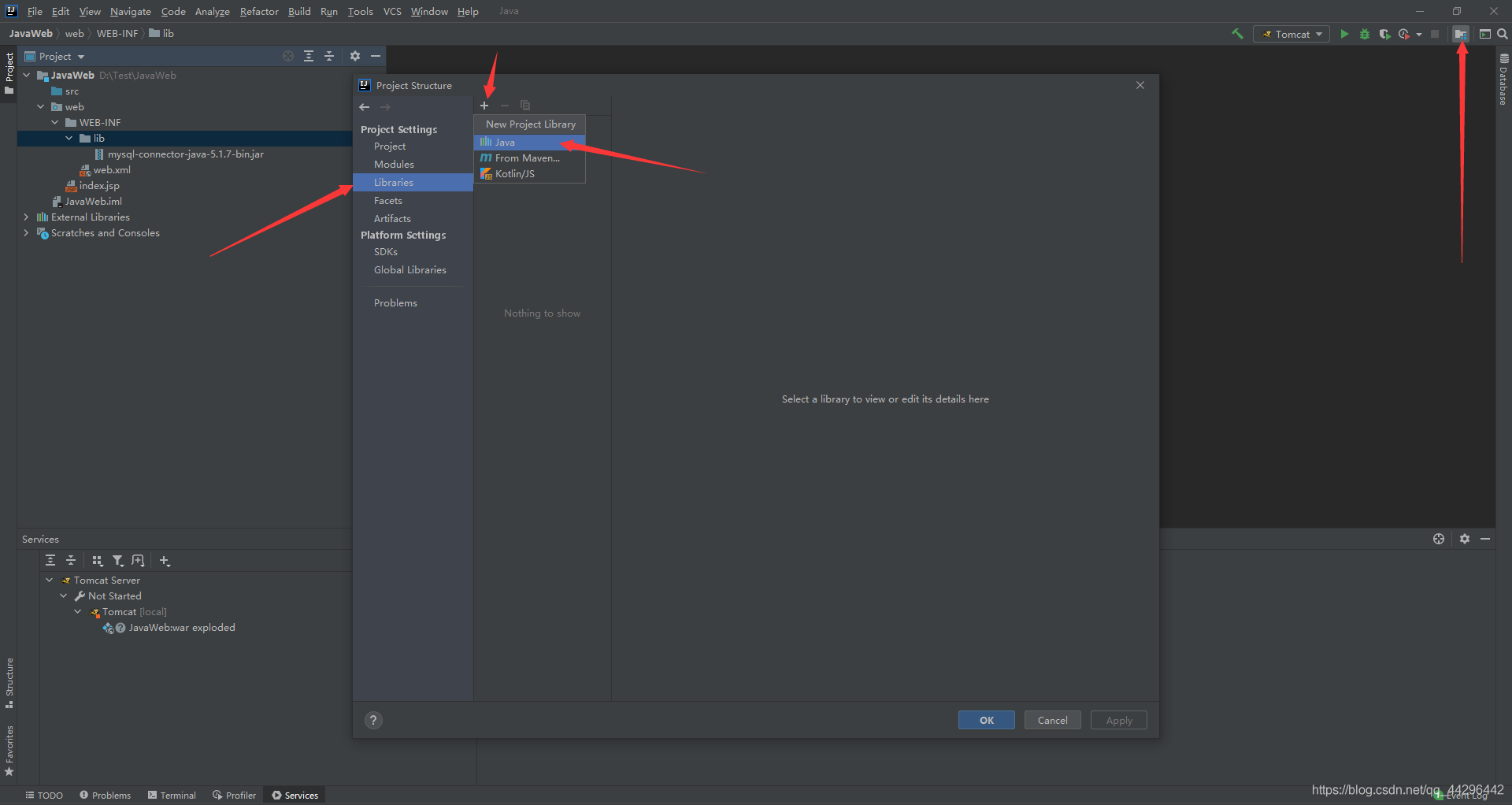Viewport: 1512px width, 805px height.
Task: Expand Scratches and Consoles node
Action: (x=27, y=233)
